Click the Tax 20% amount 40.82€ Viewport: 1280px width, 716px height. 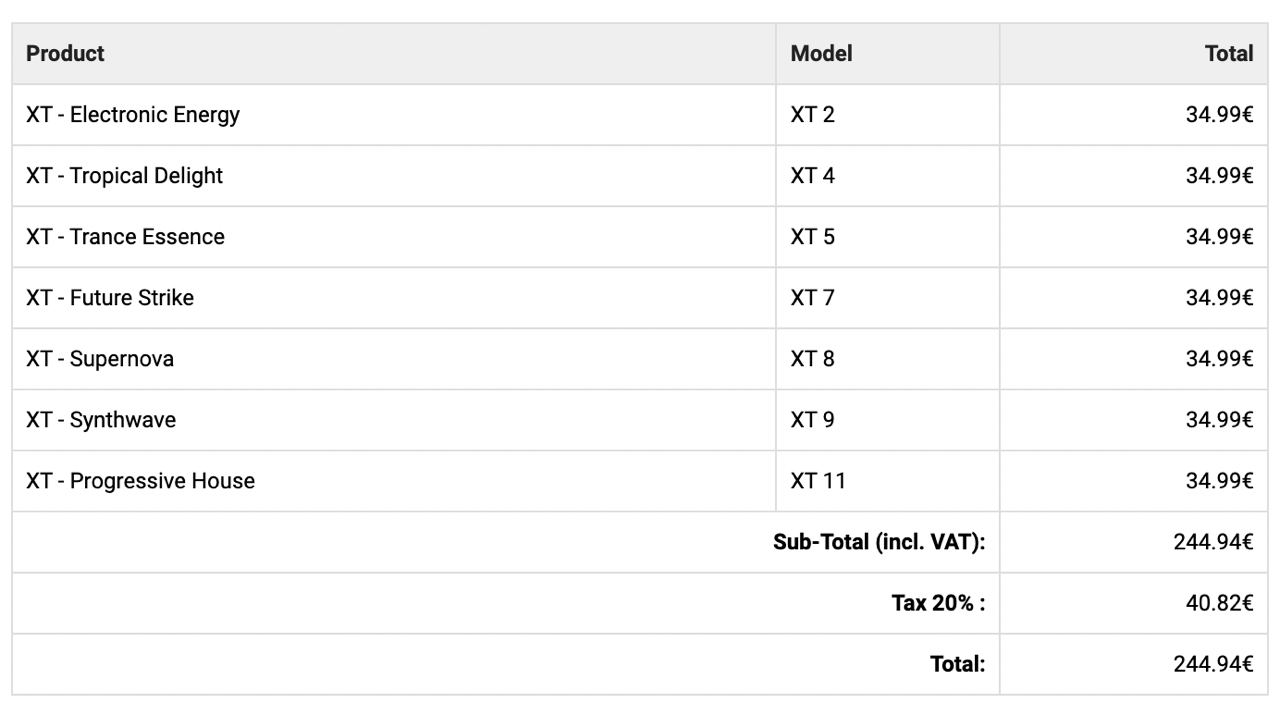(x=1219, y=603)
